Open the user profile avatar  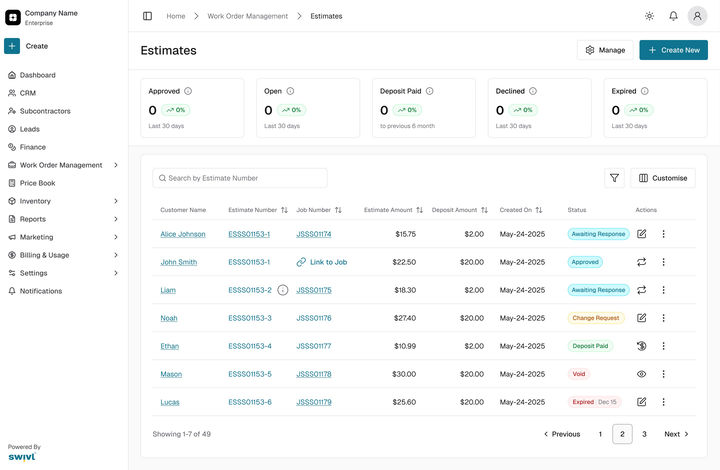[x=697, y=16]
